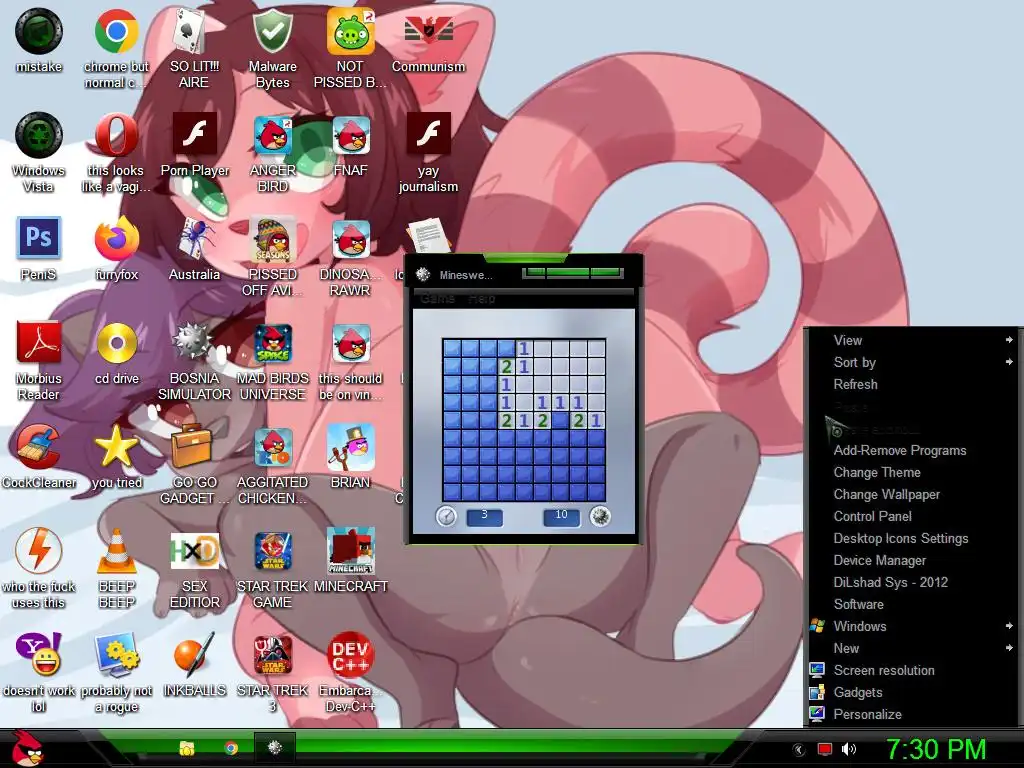Open the HxD hex editor icon

194,551
